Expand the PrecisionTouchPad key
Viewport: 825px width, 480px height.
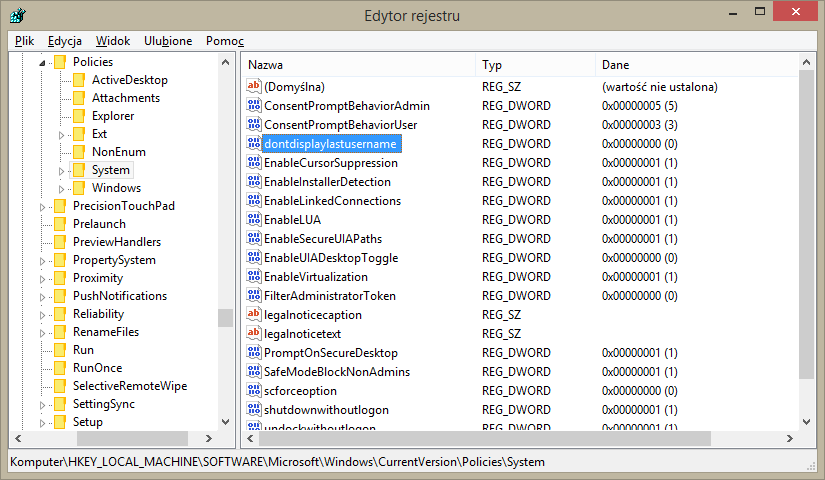coord(42,207)
